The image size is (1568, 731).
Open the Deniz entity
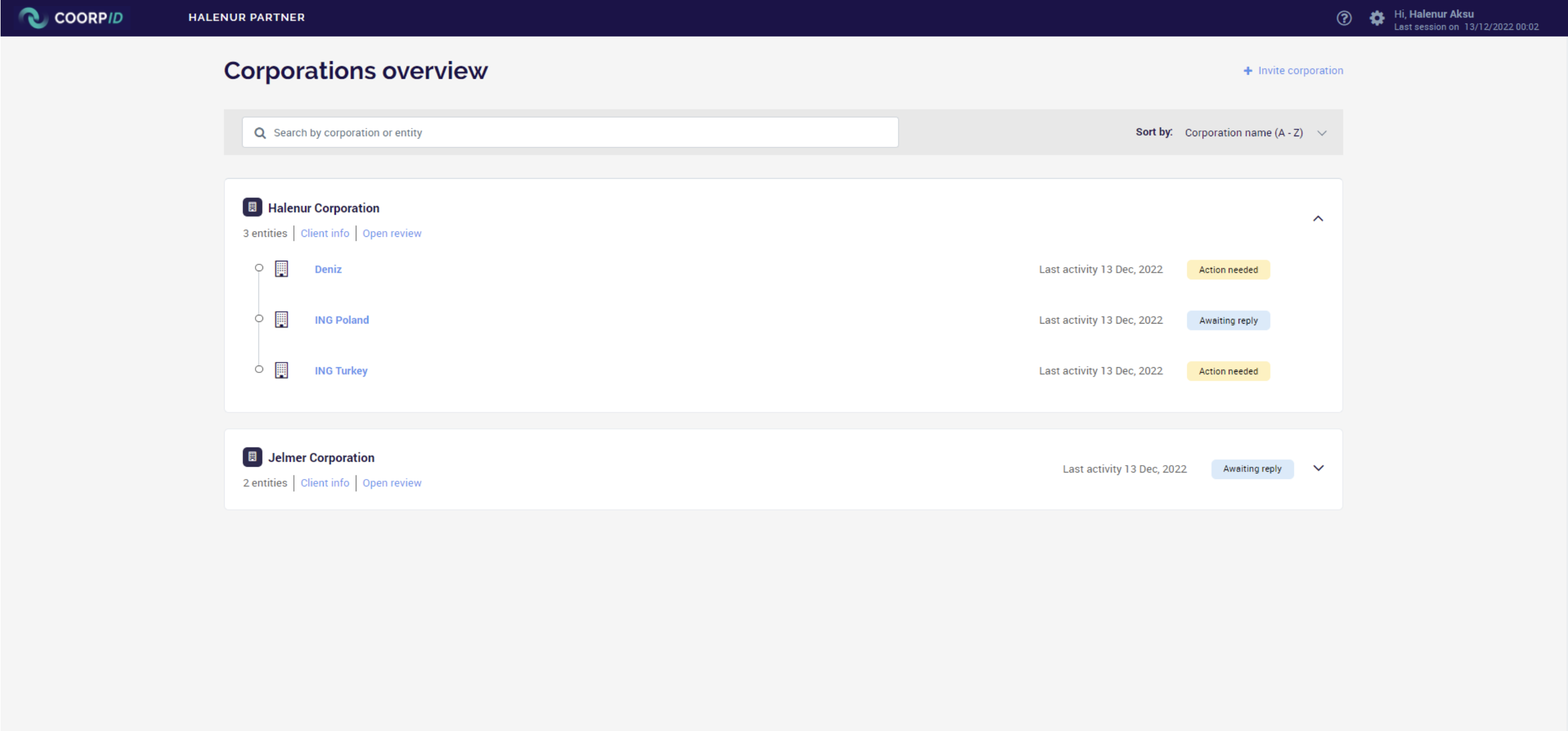[x=328, y=269]
